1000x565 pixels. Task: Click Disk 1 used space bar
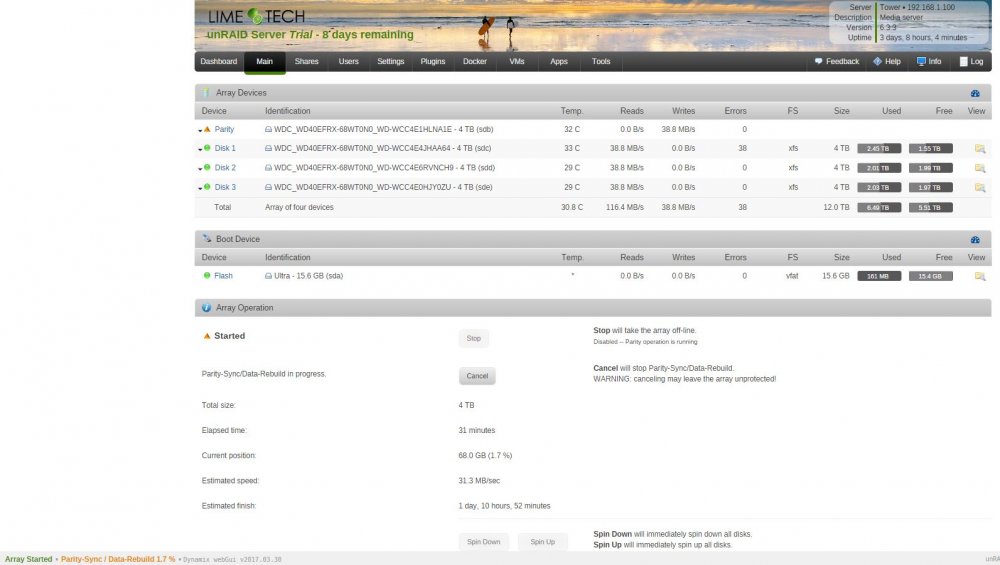click(879, 149)
